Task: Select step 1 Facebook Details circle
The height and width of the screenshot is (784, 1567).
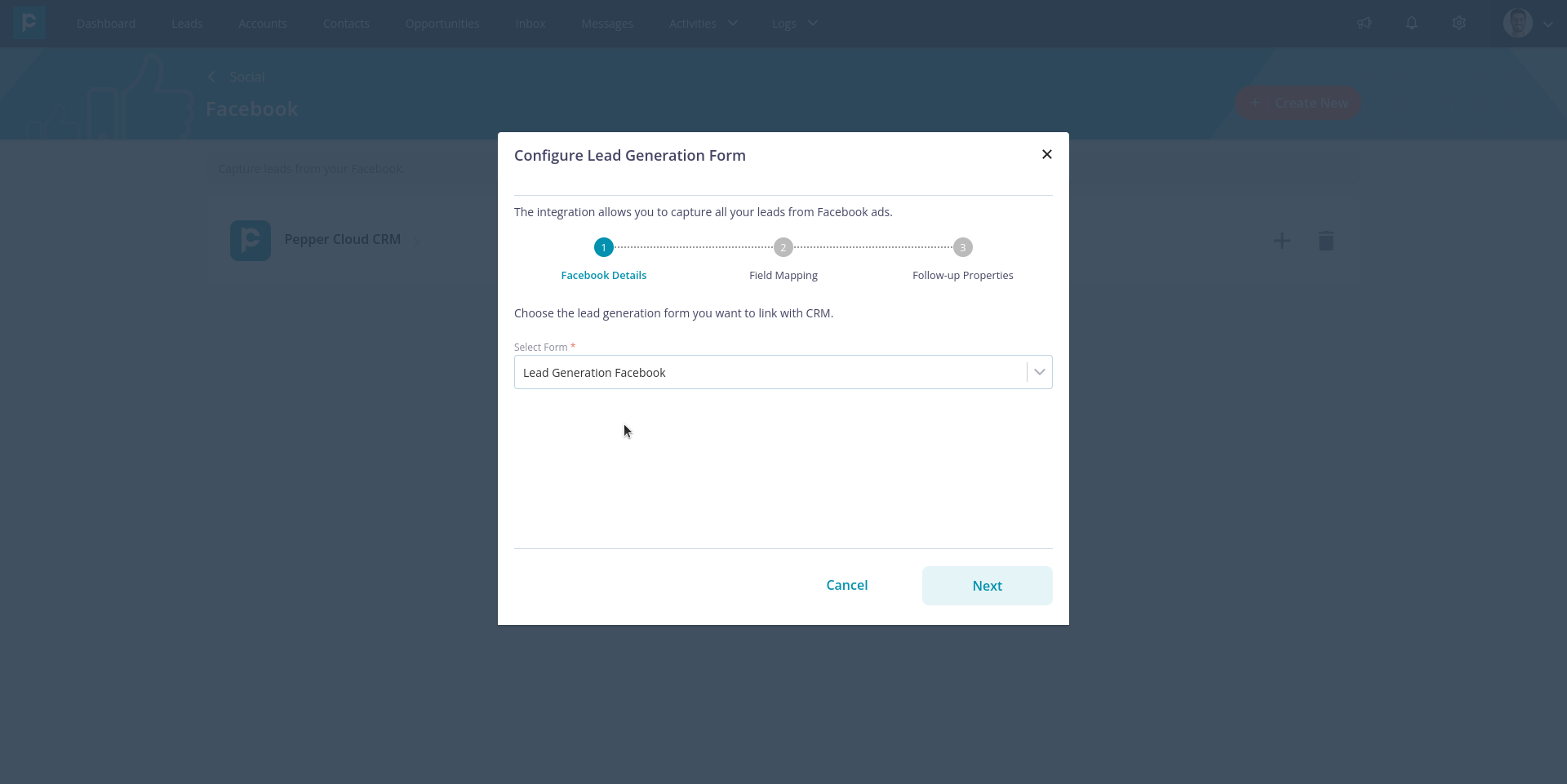Action: click(604, 247)
